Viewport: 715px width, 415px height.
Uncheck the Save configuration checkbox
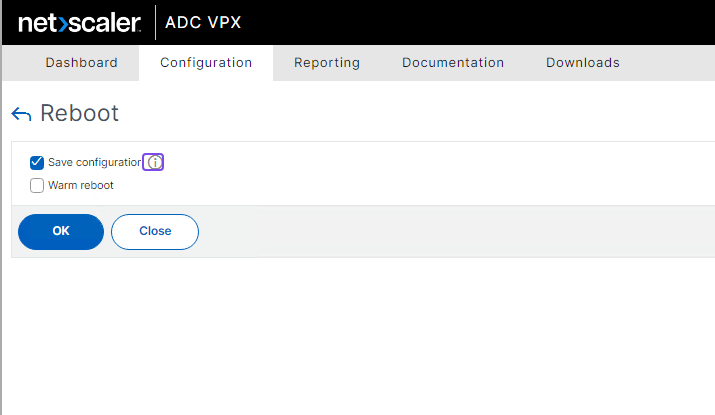click(x=37, y=162)
